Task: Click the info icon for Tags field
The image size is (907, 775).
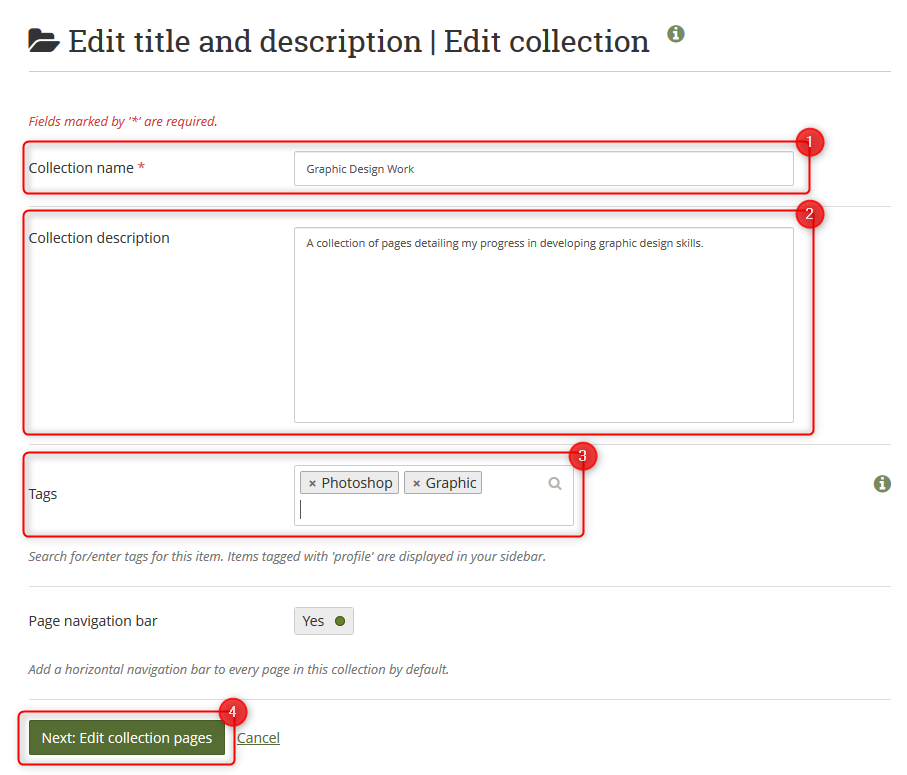Action: point(882,484)
